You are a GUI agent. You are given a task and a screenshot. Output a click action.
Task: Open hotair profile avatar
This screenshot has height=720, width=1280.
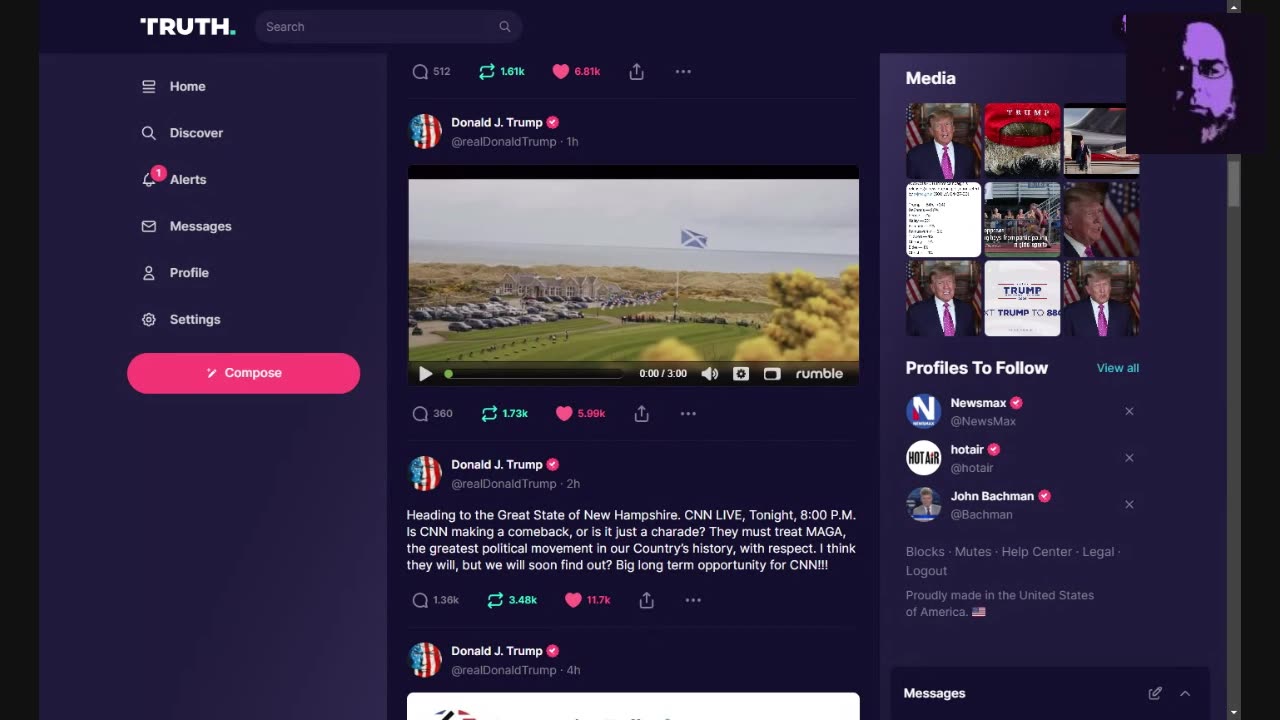point(923,458)
